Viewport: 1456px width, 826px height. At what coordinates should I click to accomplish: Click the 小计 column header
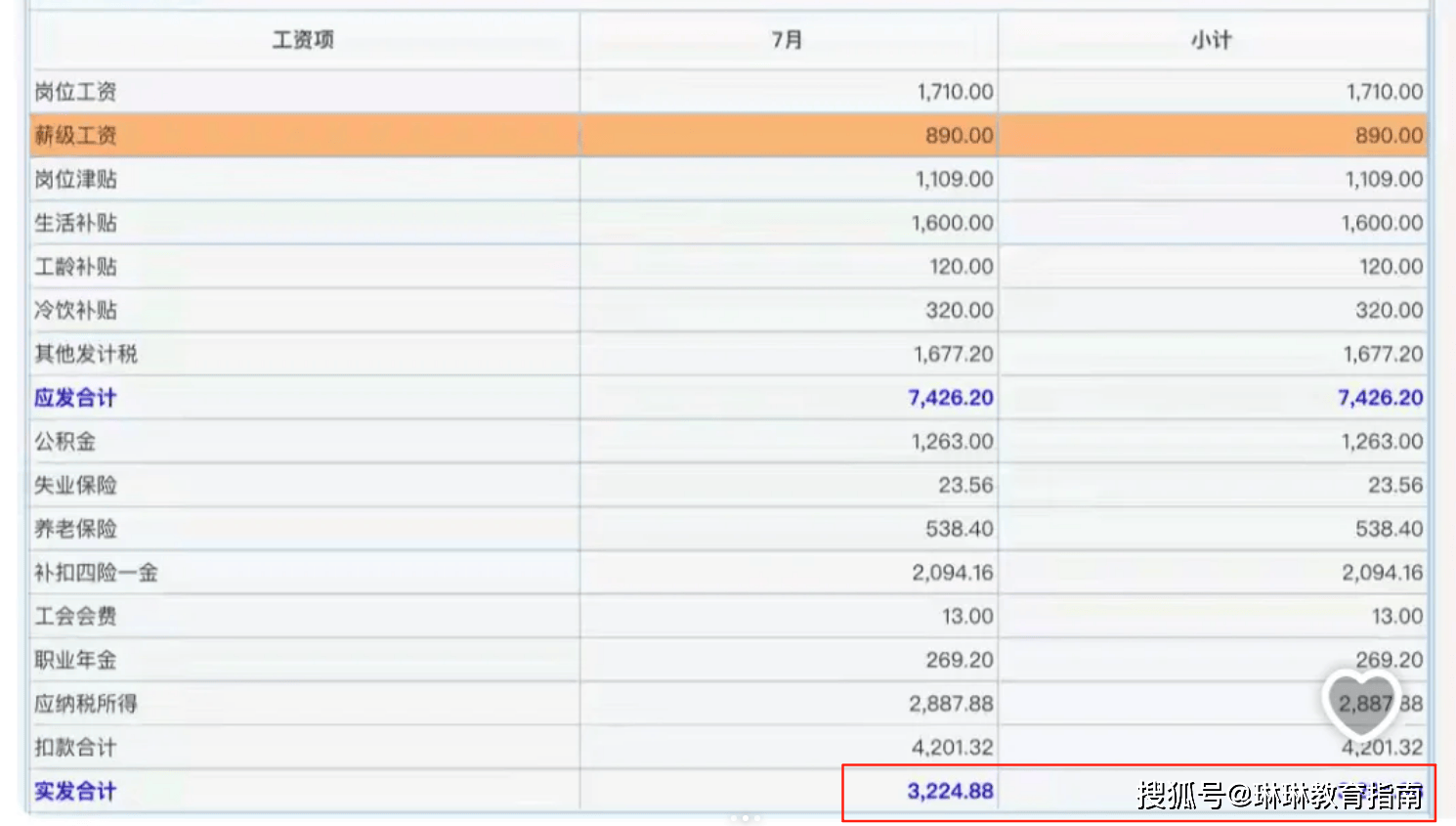coord(1212,40)
